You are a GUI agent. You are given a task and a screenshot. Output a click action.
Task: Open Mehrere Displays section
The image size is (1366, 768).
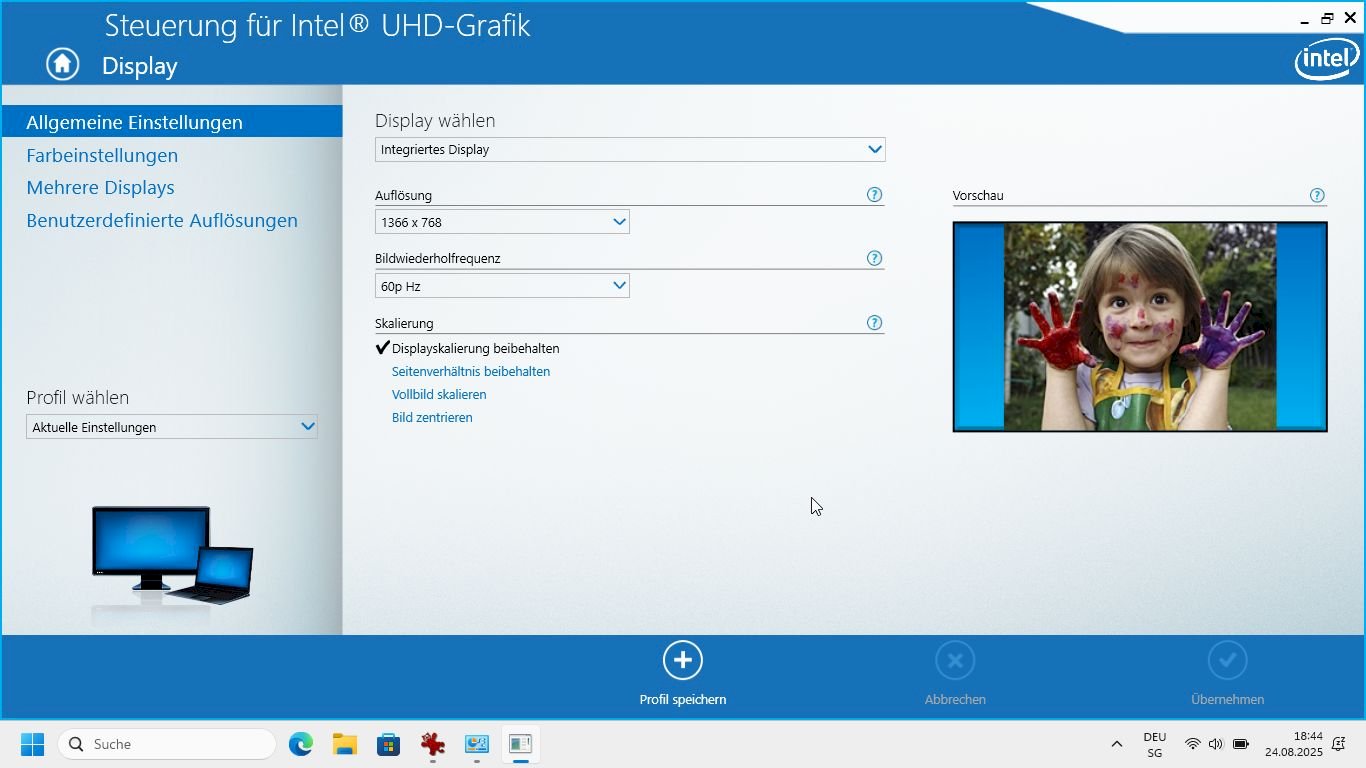[100, 188]
